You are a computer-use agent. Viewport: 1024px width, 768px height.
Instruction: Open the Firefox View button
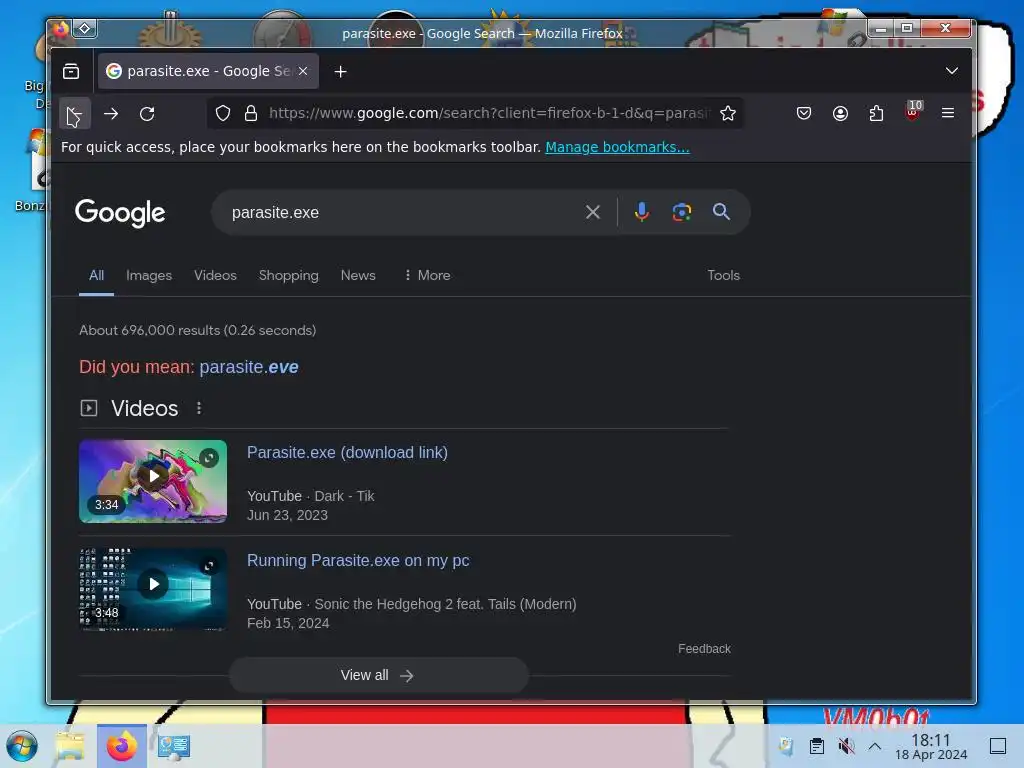point(71,71)
